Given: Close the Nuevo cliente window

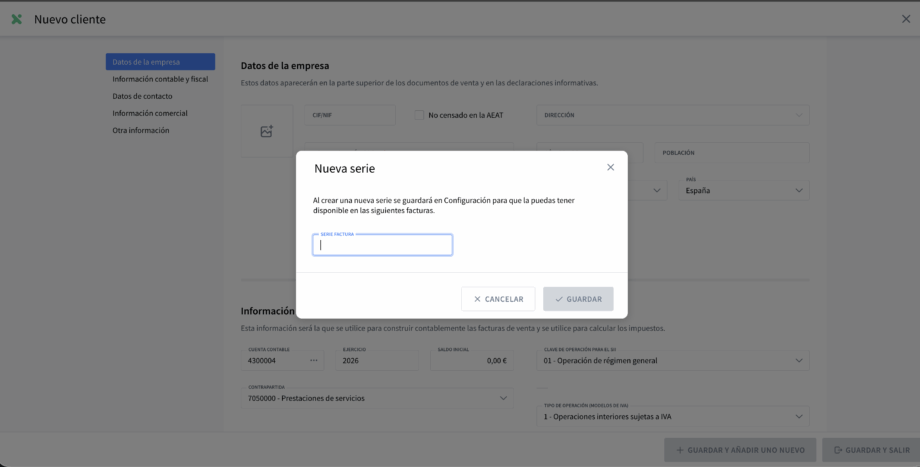Looking at the screenshot, I should [905, 20].
